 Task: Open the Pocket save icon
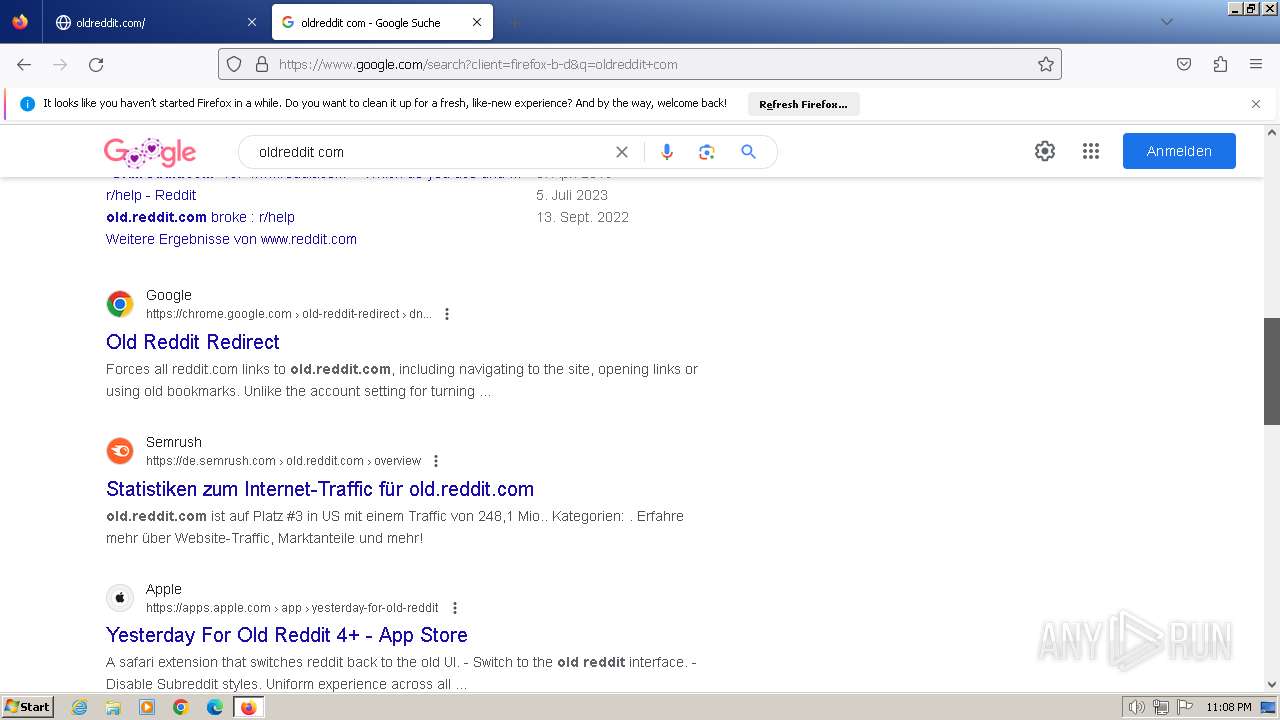click(1184, 64)
